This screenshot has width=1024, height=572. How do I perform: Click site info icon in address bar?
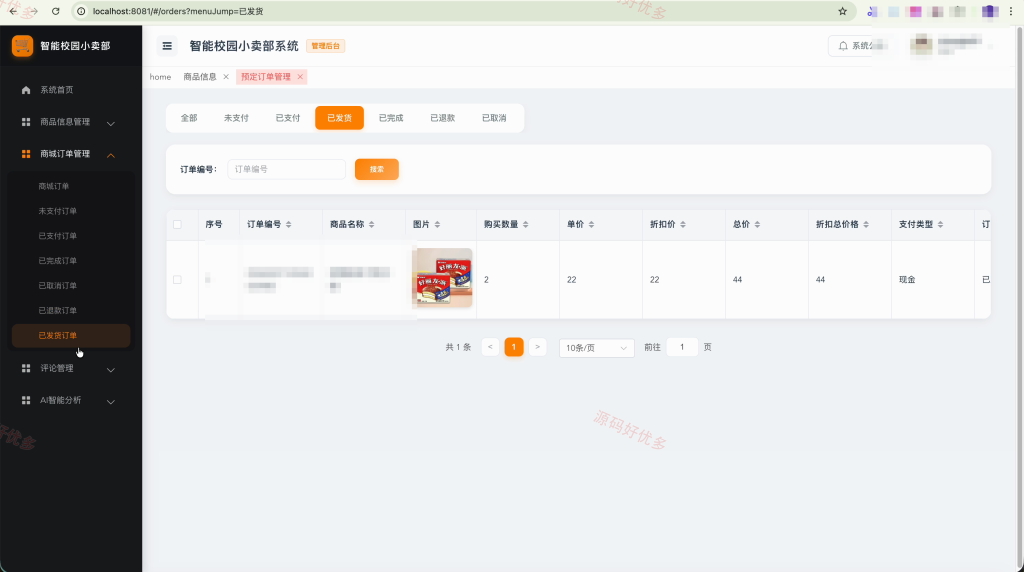[81, 11]
